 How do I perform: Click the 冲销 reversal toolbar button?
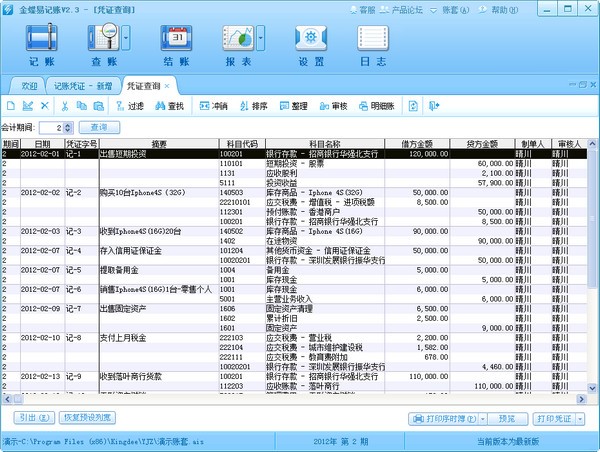click(x=212, y=105)
